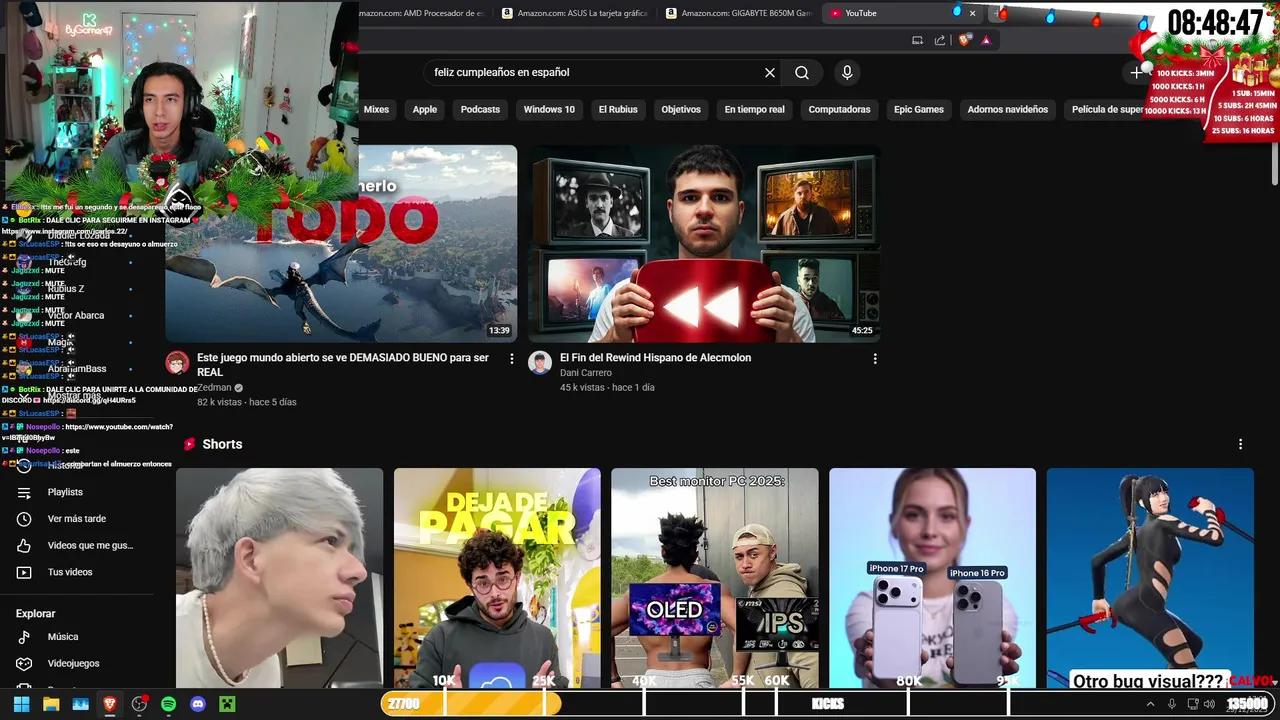Clear the YouTube search box text
Viewport: 1280px width, 720px height.
(770, 72)
